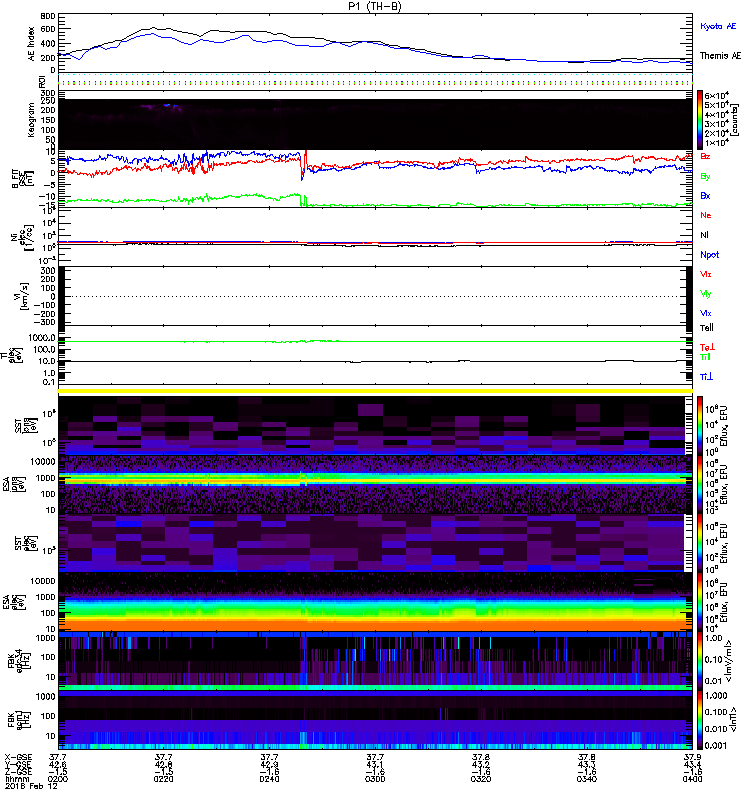Click the 0400 time tick label
The width and height of the screenshot is (750, 800).
(x=692, y=779)
